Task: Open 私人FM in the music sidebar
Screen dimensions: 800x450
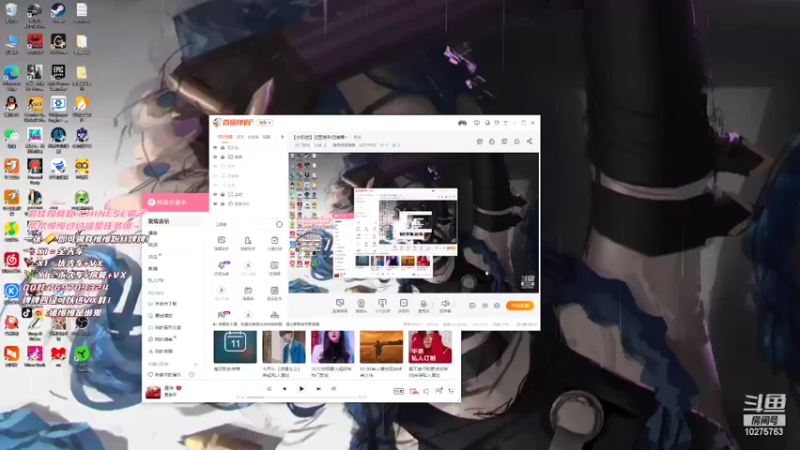Action: [x=156, y=280]
